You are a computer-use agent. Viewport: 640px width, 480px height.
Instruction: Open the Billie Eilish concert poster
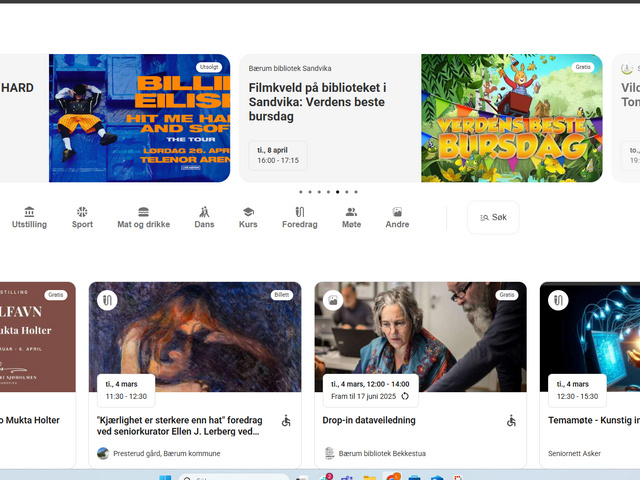tap(139, 118)
